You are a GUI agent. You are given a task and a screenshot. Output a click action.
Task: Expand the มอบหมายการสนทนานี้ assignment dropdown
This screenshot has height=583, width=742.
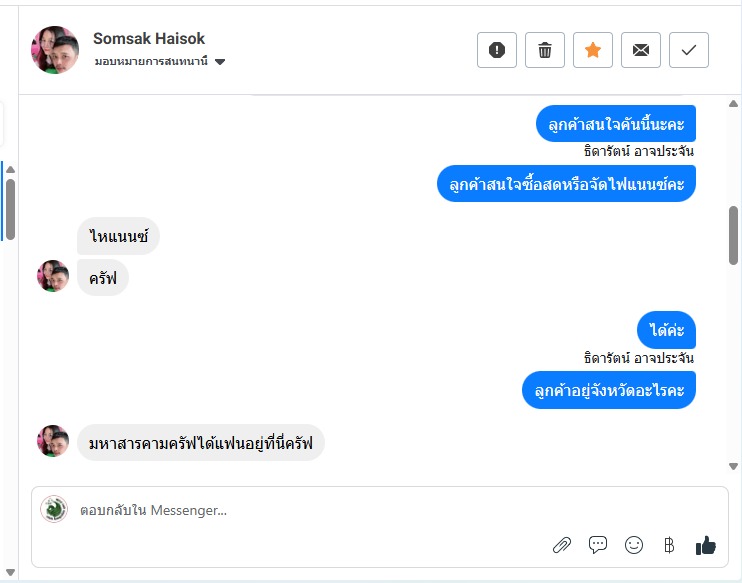pyautogui.click(x=220, y=62)
